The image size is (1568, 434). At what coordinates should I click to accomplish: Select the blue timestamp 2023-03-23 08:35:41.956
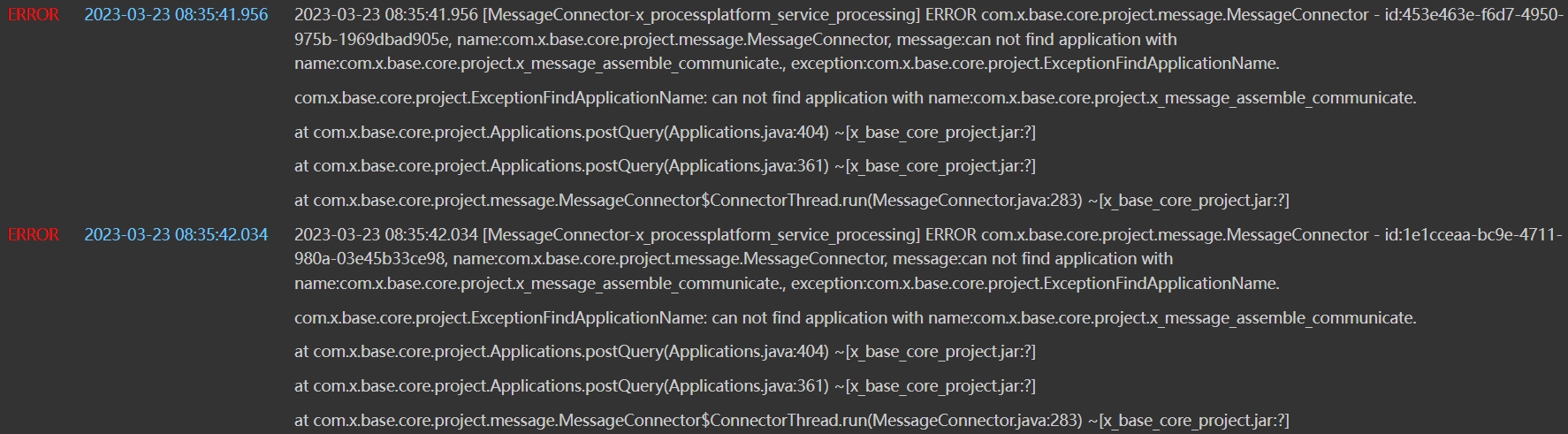[176, 15]
